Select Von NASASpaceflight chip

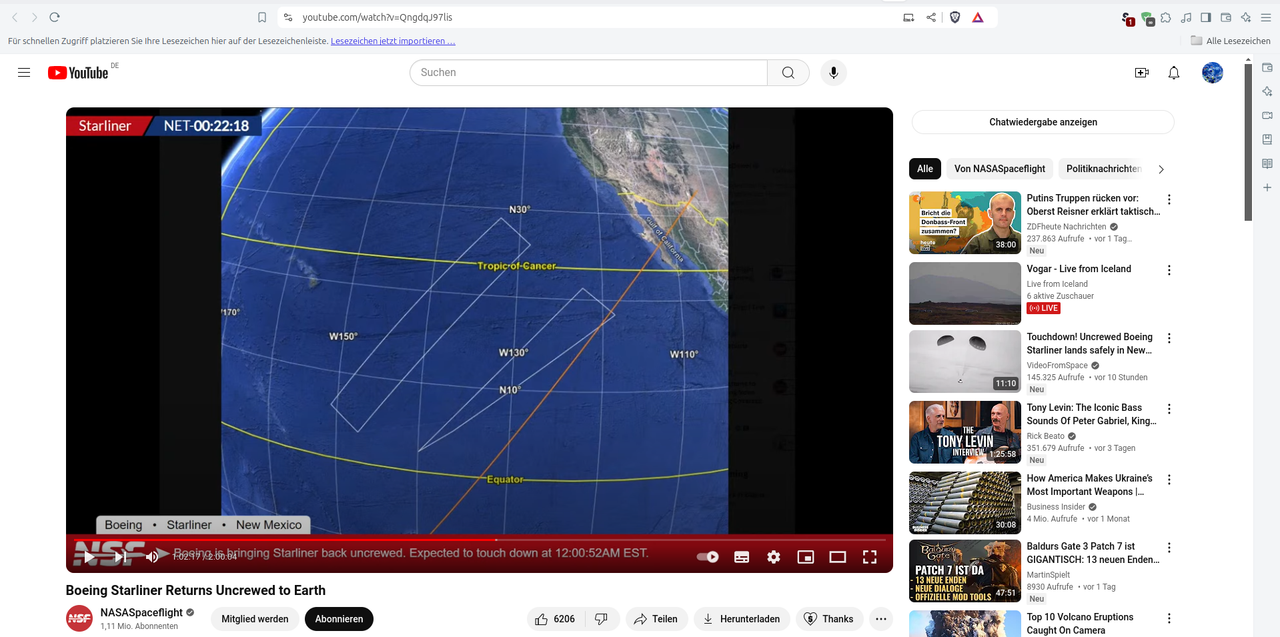click(1000, 169)
